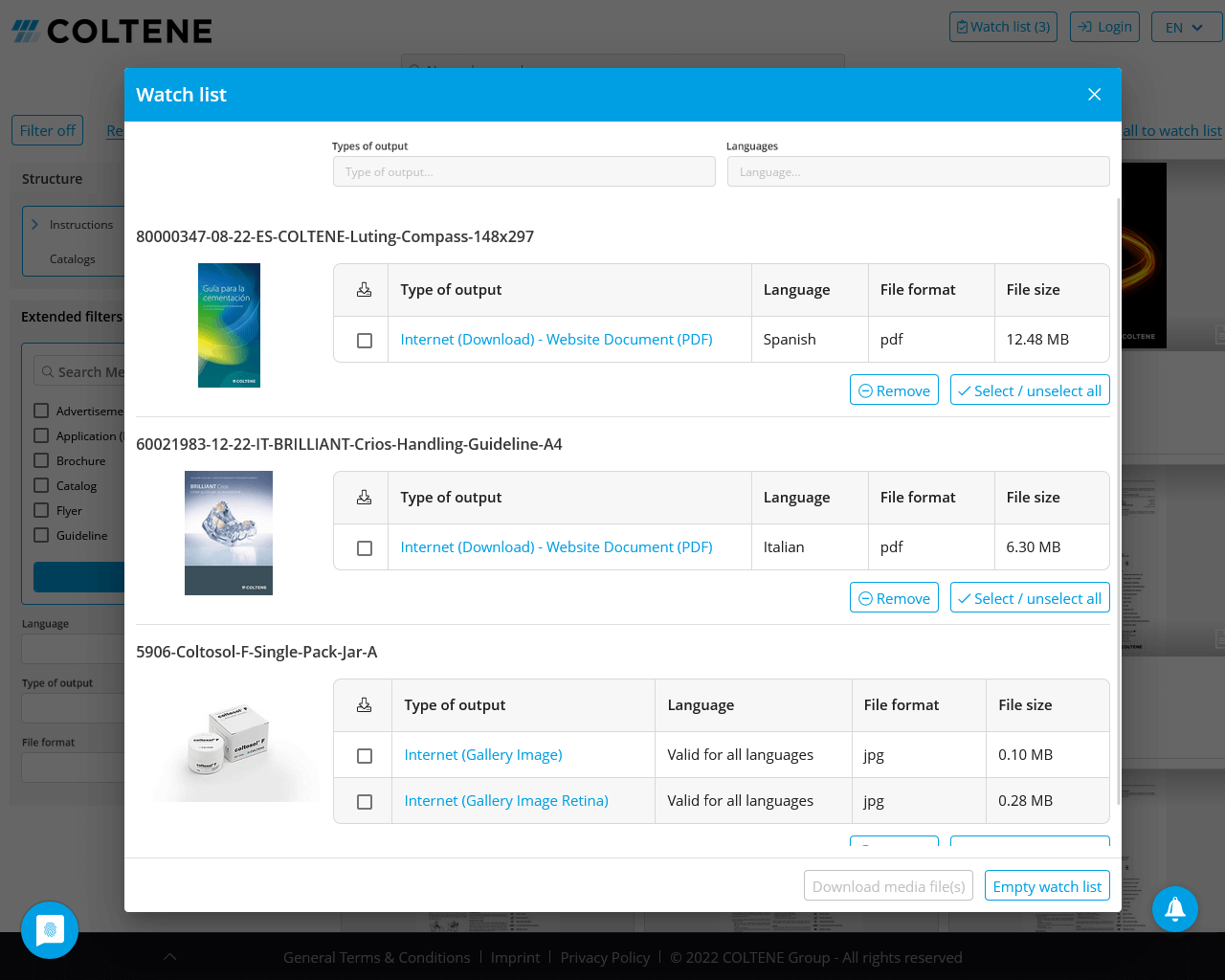Check the Internet Gallery Image Retina checkbox
This screenshot has height=980, width=1225.
[x=365, y=802]
